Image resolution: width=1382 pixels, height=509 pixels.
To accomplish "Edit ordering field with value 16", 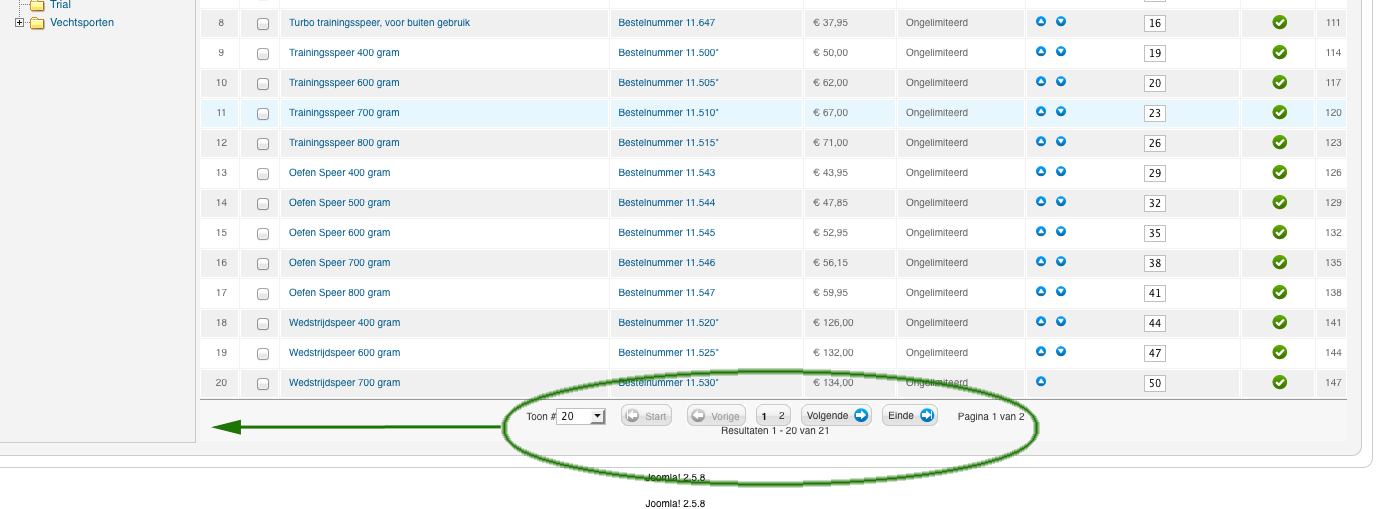I will pos(1155,23).
